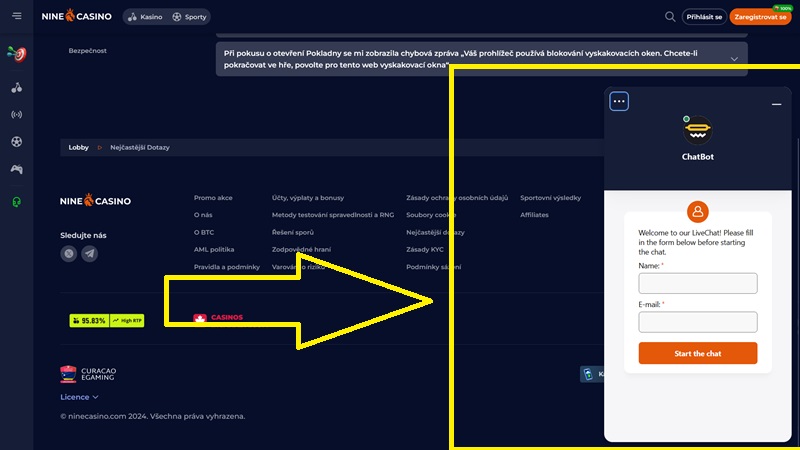
Task: Open the cherry casino games sidebar icon
Action: pyautogui.click(x=16, y=87)
